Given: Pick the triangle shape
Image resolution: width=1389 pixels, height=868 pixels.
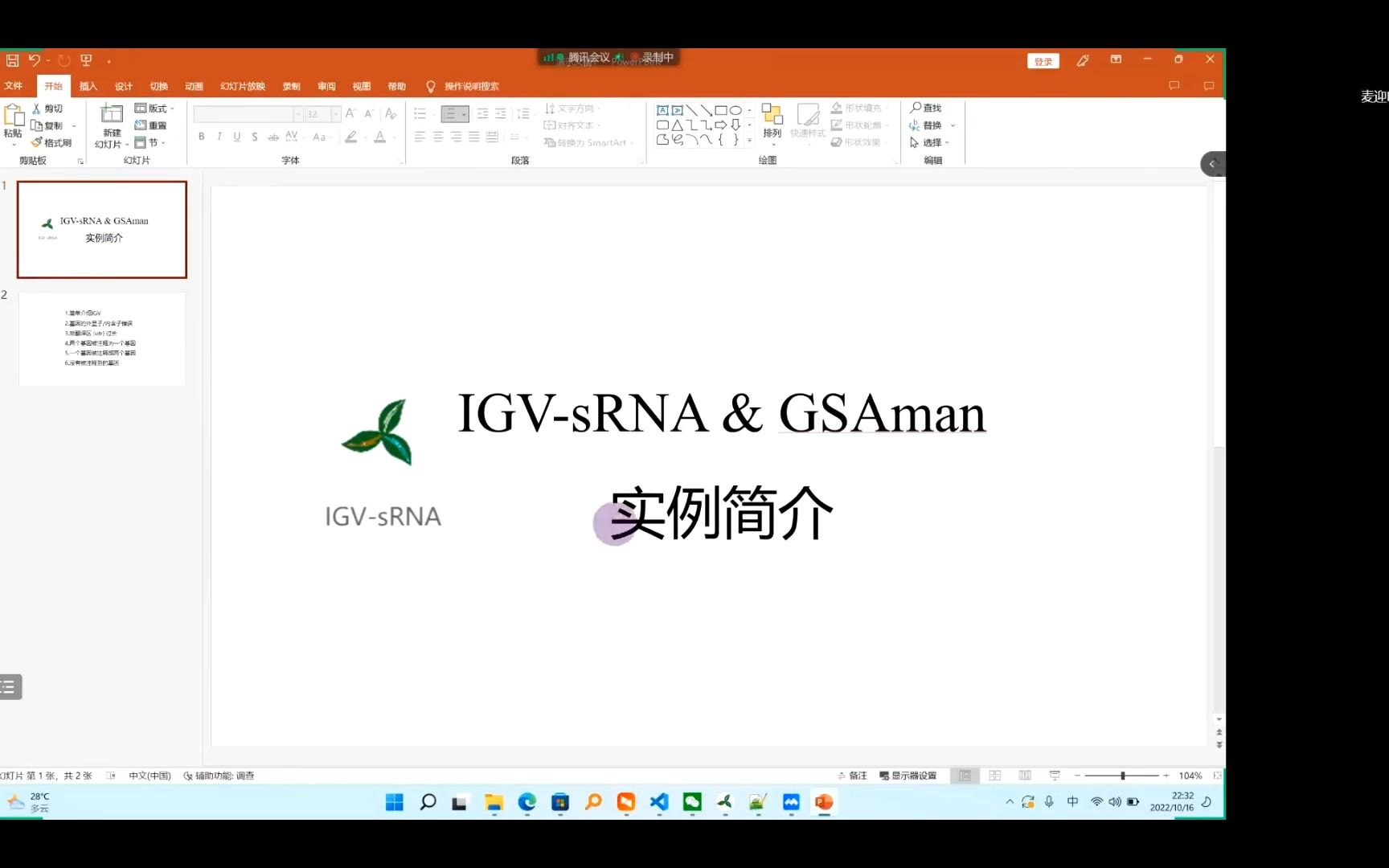Looking at the screenshot, I should [x=678, y=125].
